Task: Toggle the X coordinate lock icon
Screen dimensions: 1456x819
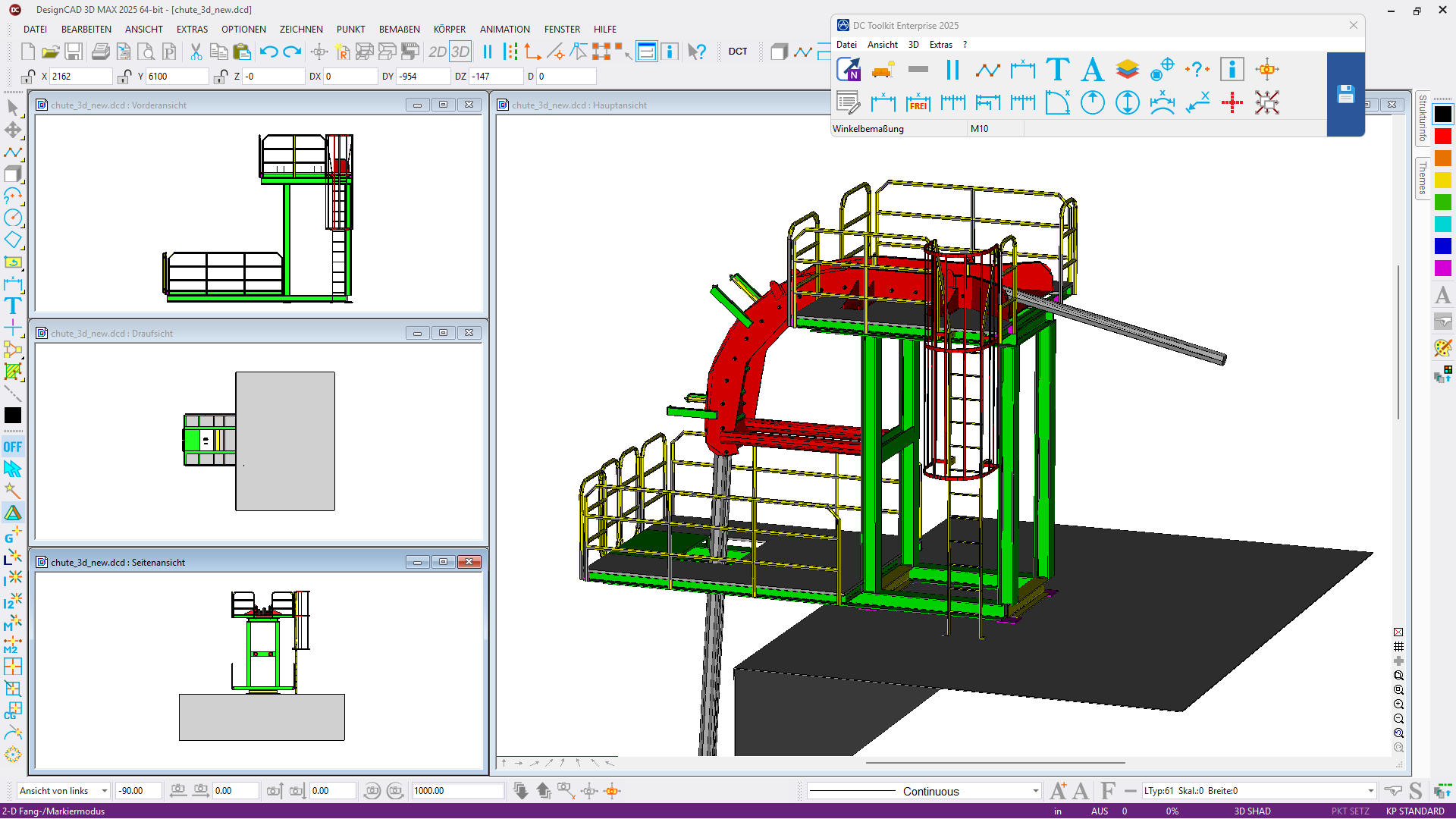Action: point(28,77)
